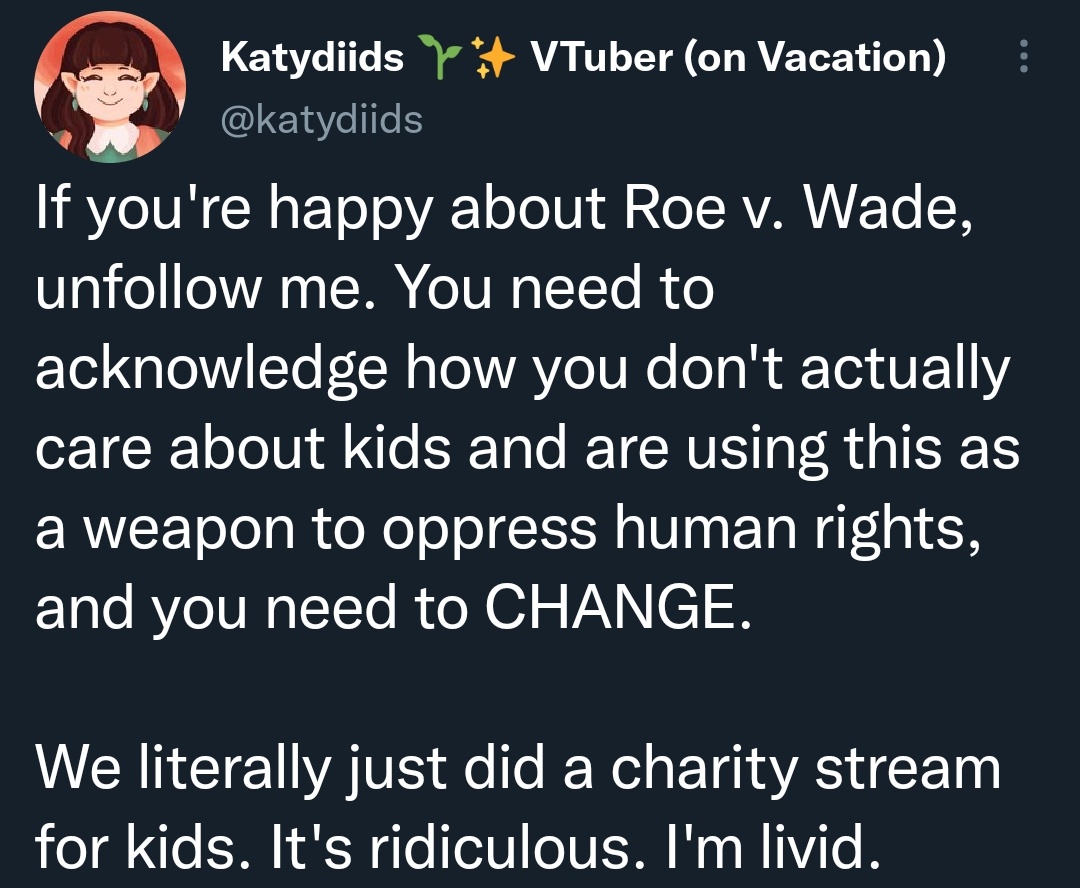1080x888 pixels.
Task: Click the word 'ridiculous' in last line
Action: 500,847
